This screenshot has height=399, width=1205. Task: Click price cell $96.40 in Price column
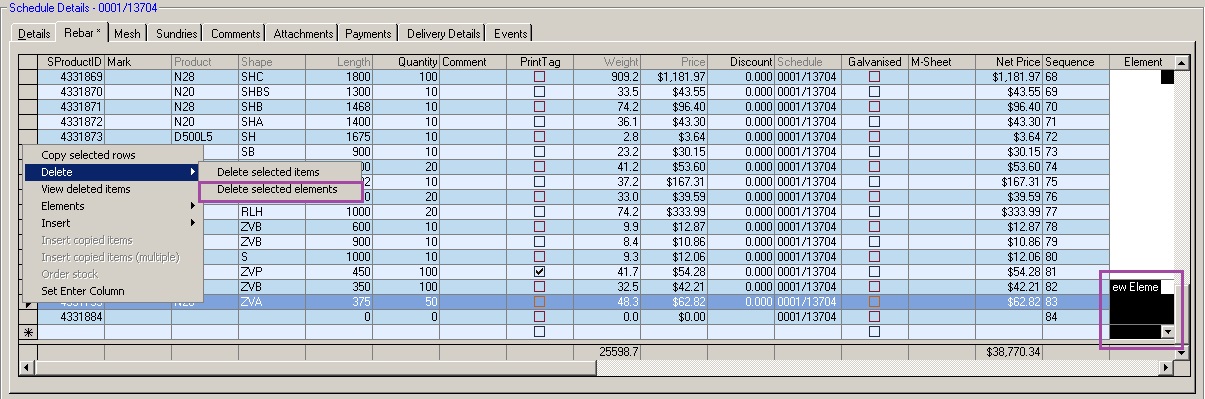tap(674, 106)
